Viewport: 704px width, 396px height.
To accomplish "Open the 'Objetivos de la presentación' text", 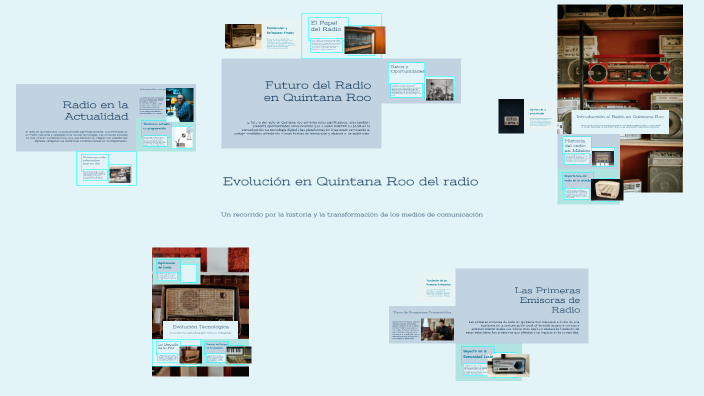I will point(537,111).
